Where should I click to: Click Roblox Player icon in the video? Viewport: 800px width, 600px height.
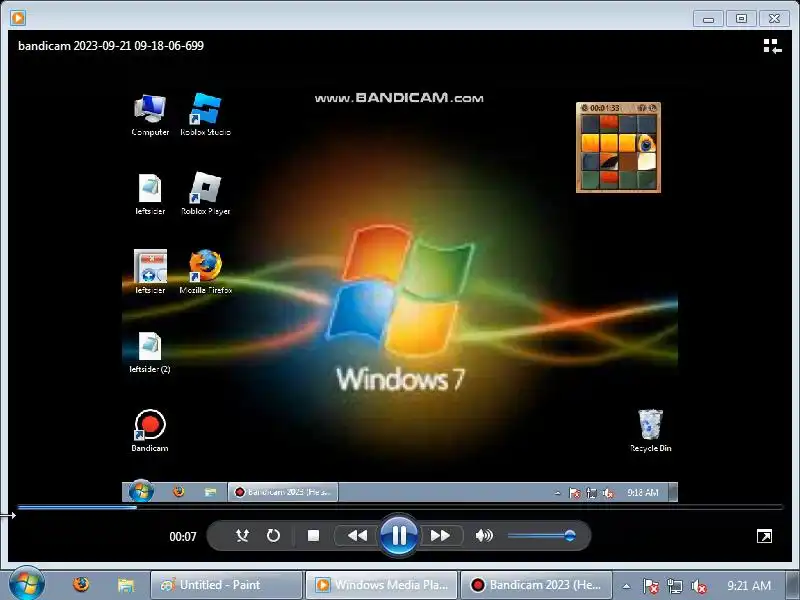[x=205, y=194]
